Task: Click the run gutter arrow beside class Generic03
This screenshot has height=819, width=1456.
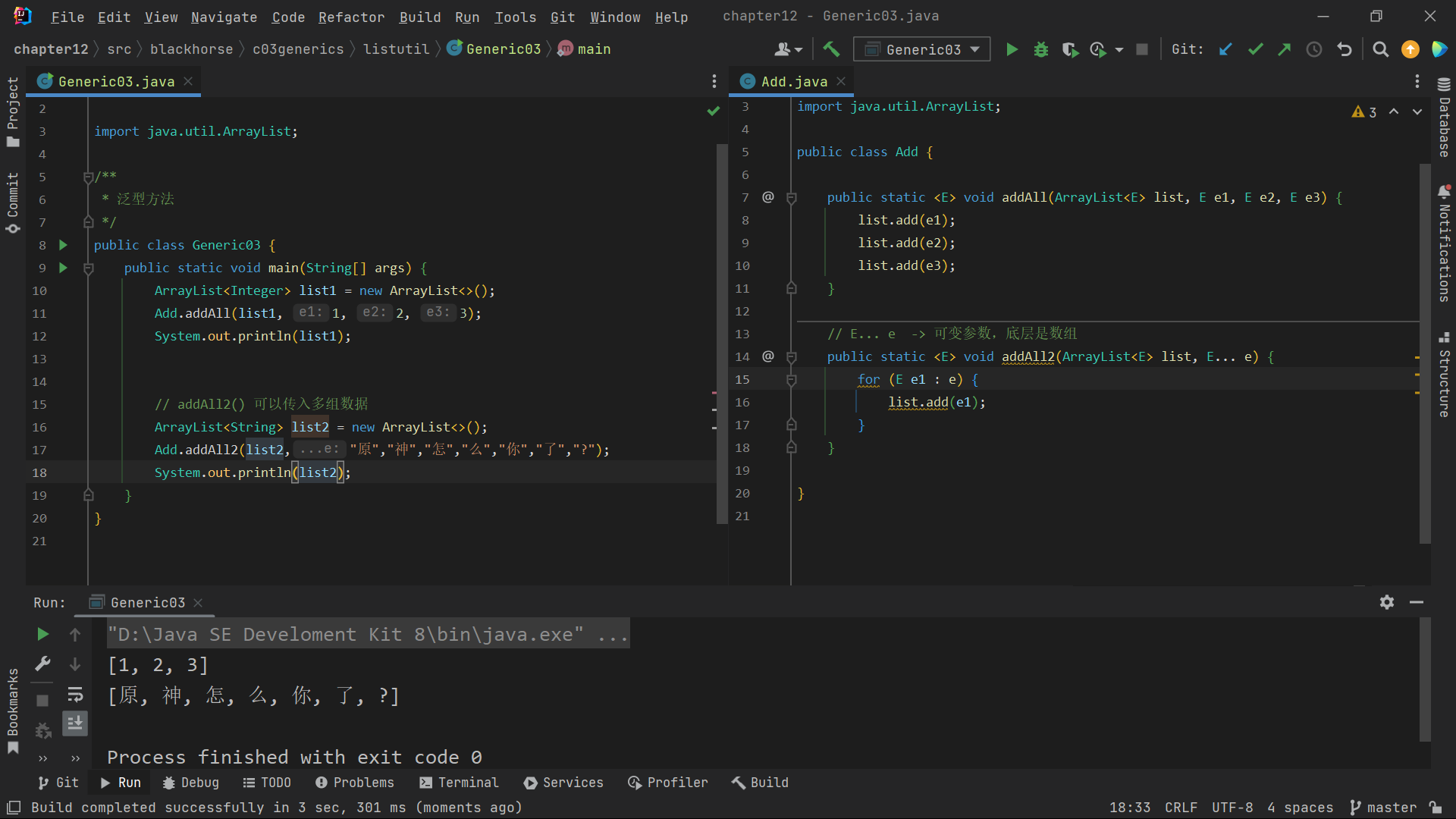Action: 63,245
